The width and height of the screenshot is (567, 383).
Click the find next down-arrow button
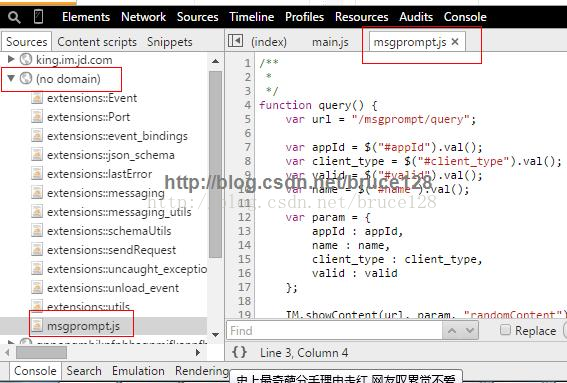tap(469, 330)
